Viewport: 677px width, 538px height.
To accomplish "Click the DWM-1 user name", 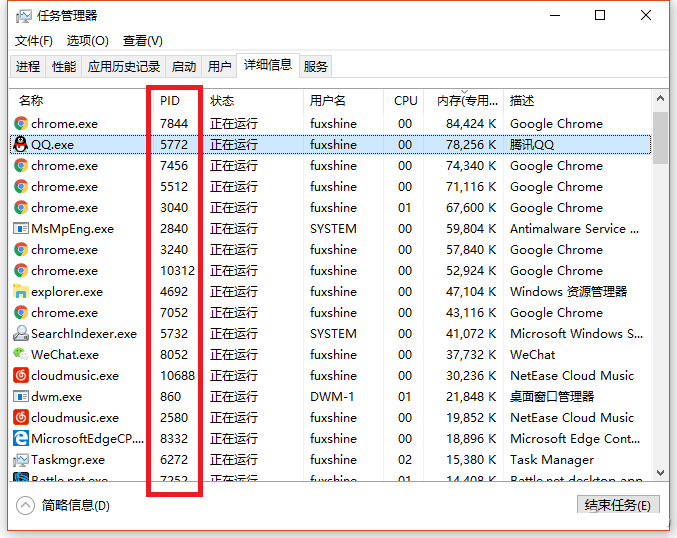I will [x=332, y=397].
